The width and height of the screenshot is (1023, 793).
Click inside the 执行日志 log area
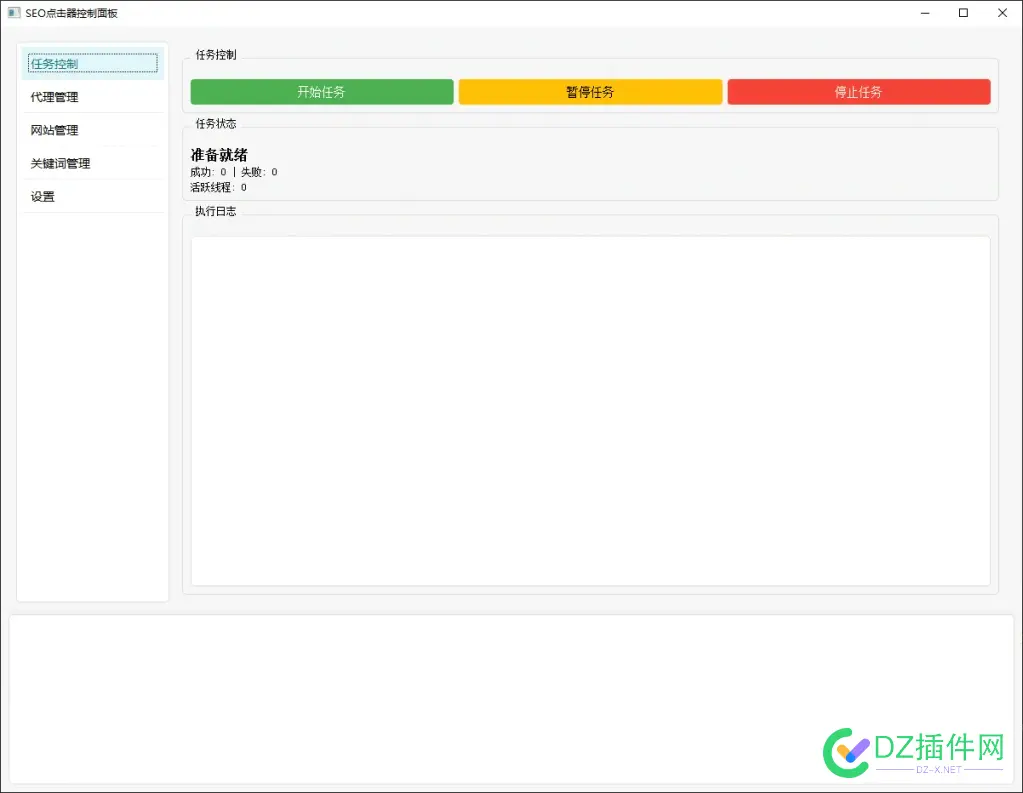tap(590, 411)
